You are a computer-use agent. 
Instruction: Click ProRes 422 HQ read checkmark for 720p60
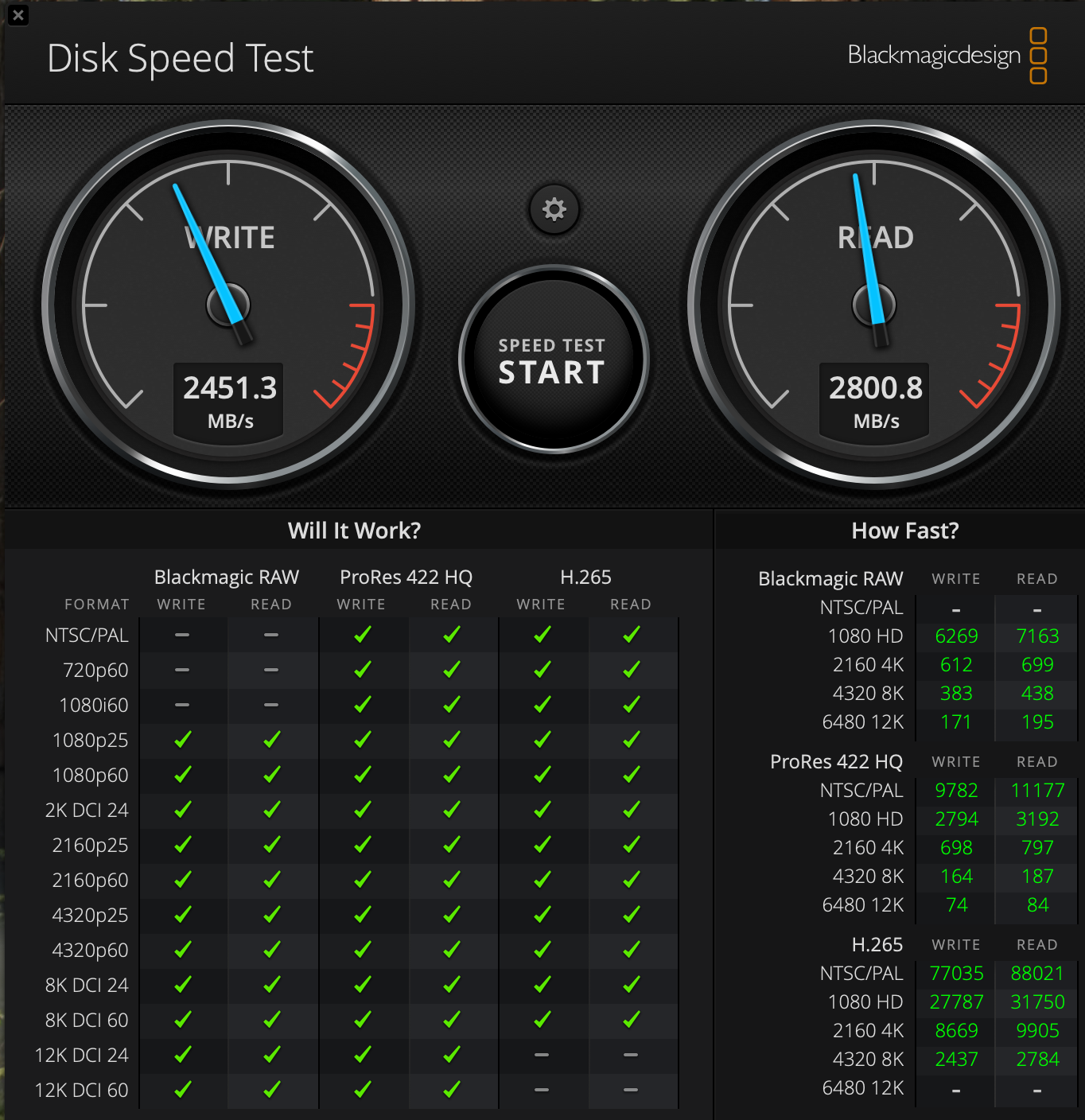(452, 670)
